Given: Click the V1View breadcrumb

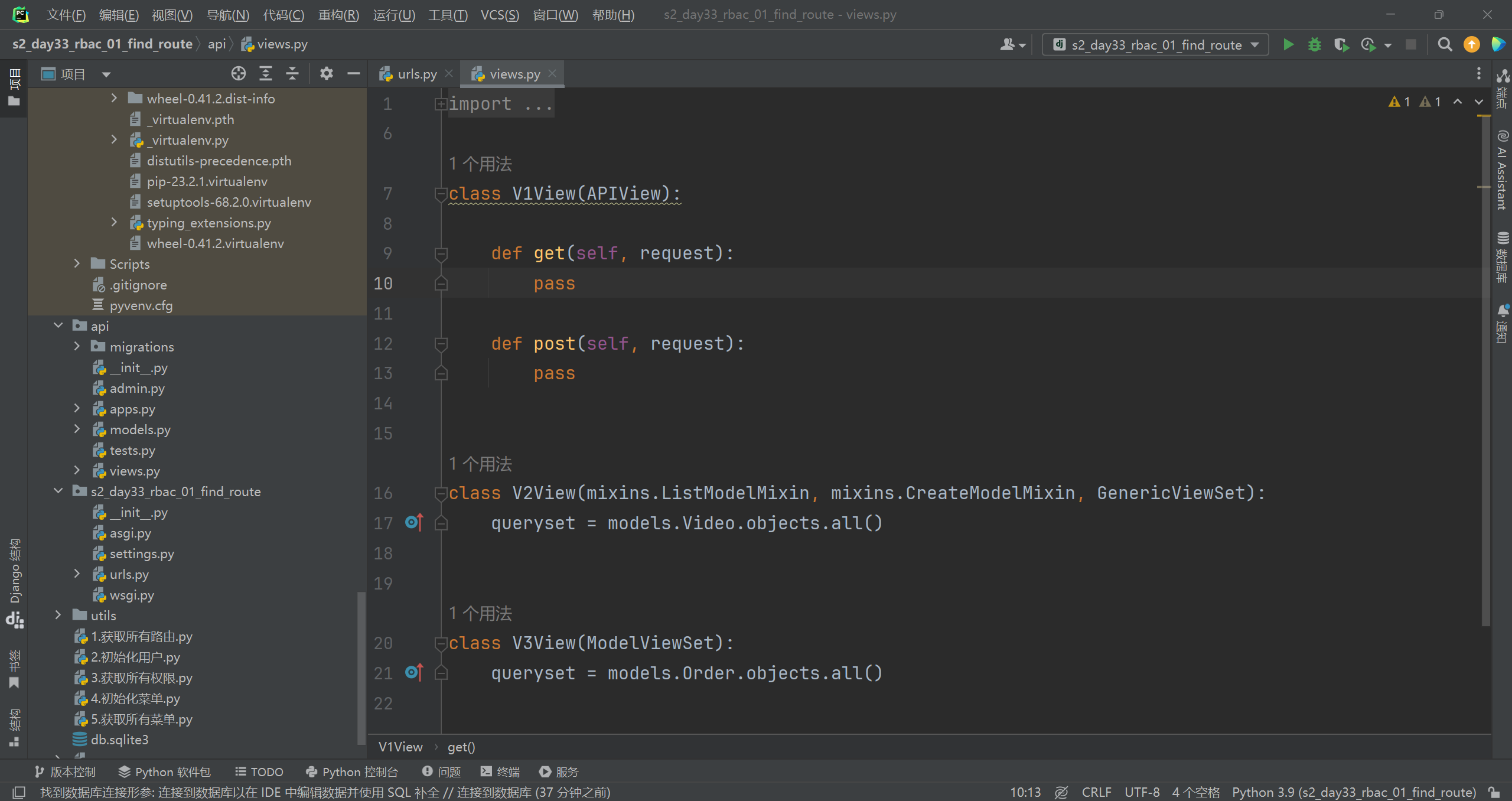Looking at the screenshot, I should tap(400, 747).
